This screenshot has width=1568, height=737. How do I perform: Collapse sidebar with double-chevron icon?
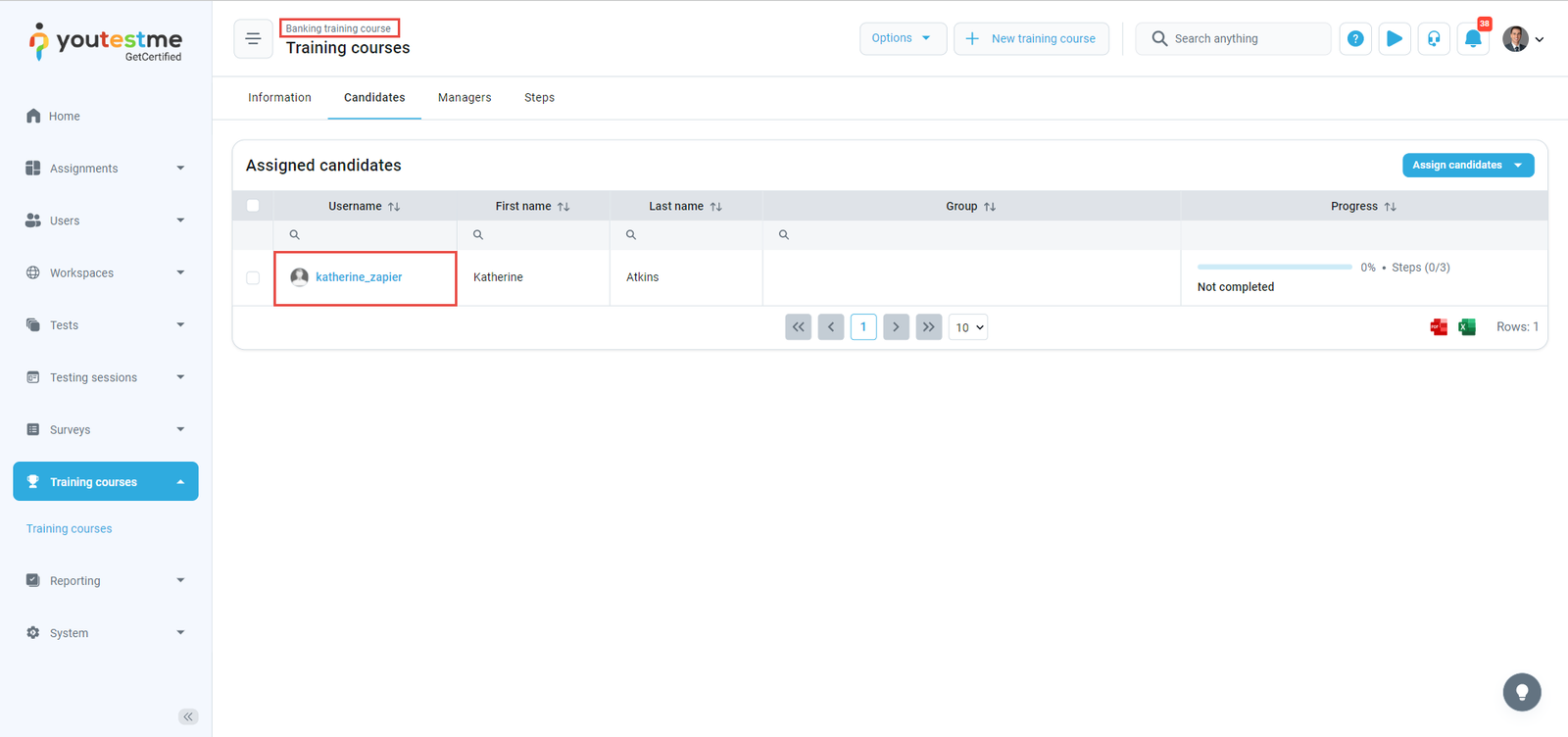coord(188,716)
